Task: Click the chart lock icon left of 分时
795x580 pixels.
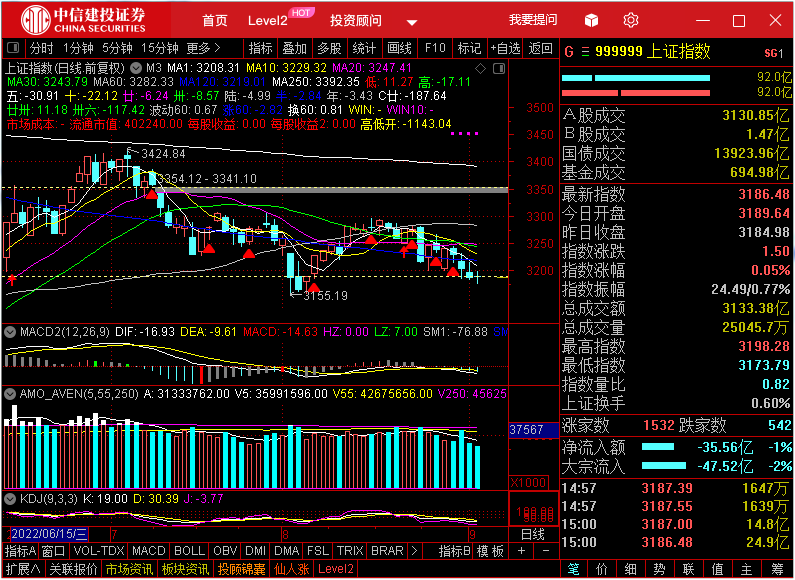Action: 13,48
